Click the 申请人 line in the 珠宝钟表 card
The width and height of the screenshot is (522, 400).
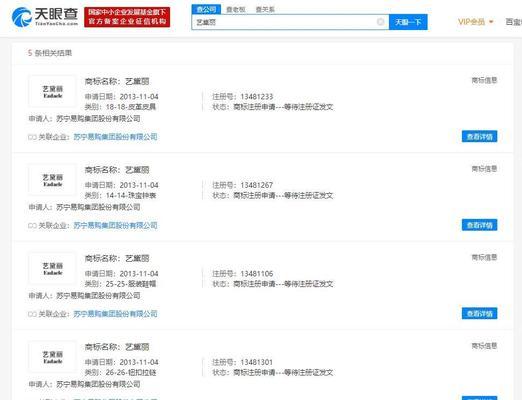click(84, 207)
